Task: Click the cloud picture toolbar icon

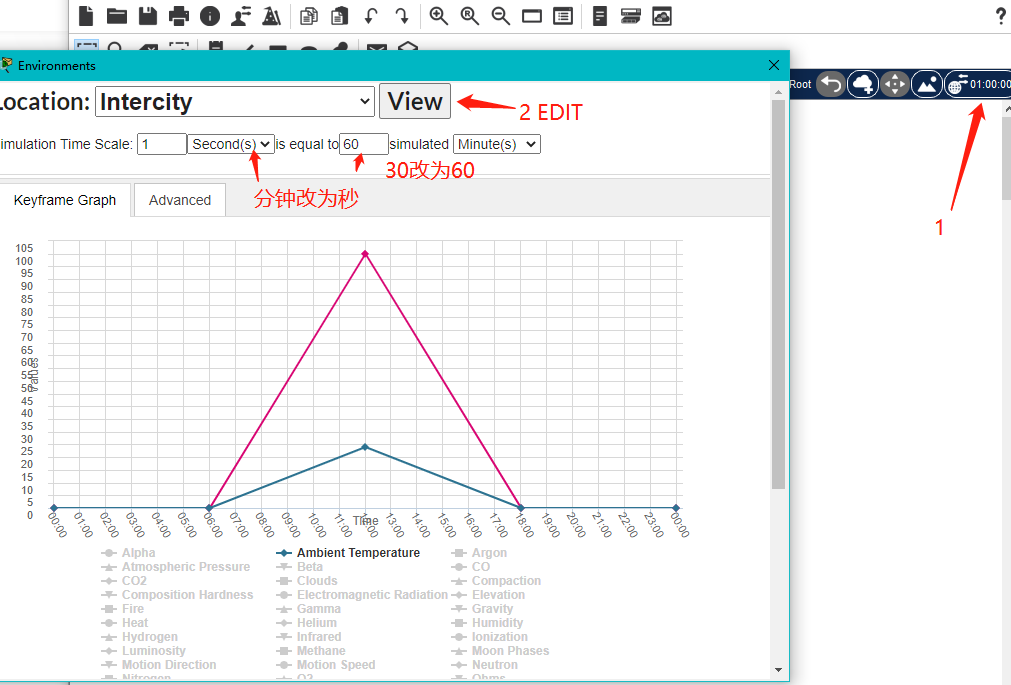Action: [x=662, y=15]
